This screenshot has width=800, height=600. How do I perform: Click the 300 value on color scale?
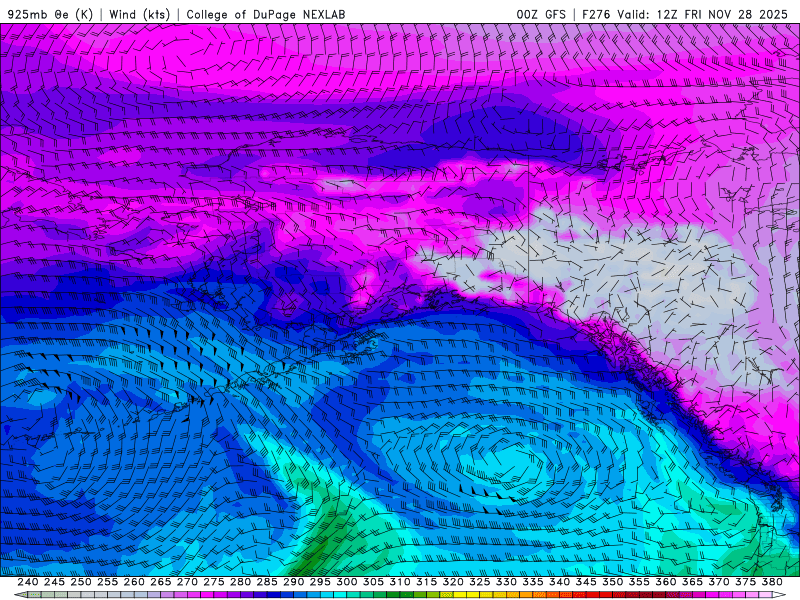pos(346,582)
